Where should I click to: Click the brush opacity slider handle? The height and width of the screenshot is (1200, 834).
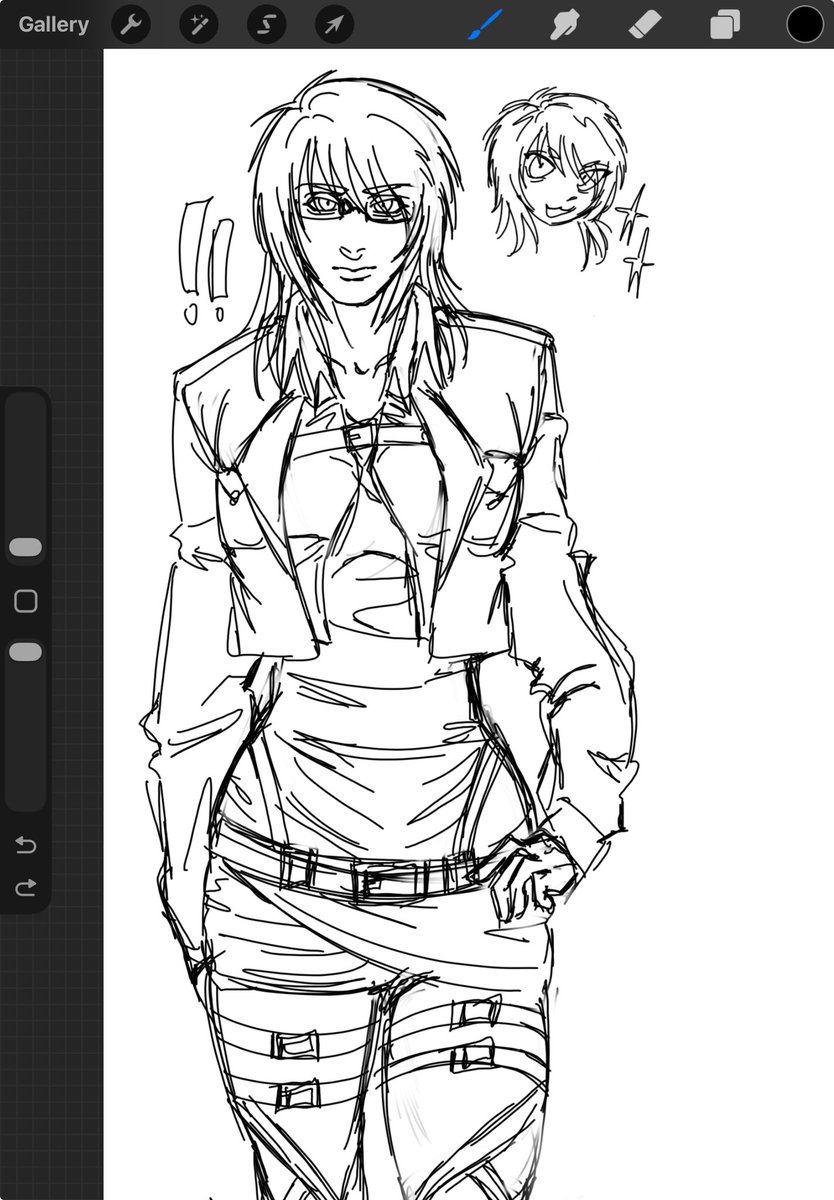point(25,652)
